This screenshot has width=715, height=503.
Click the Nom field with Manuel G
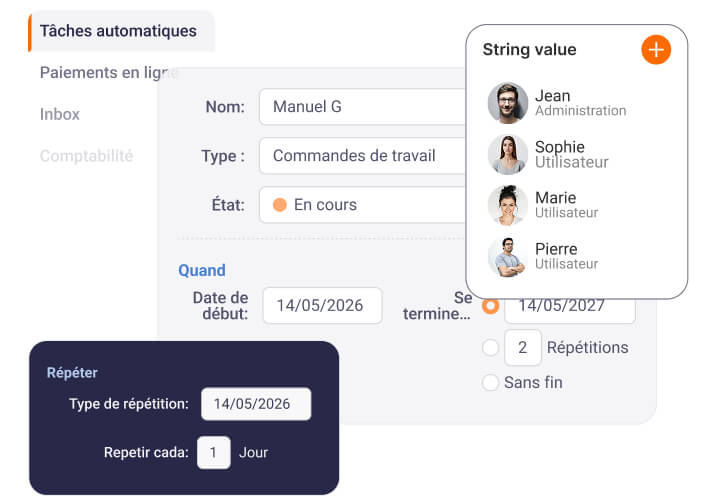click(362, 106)
